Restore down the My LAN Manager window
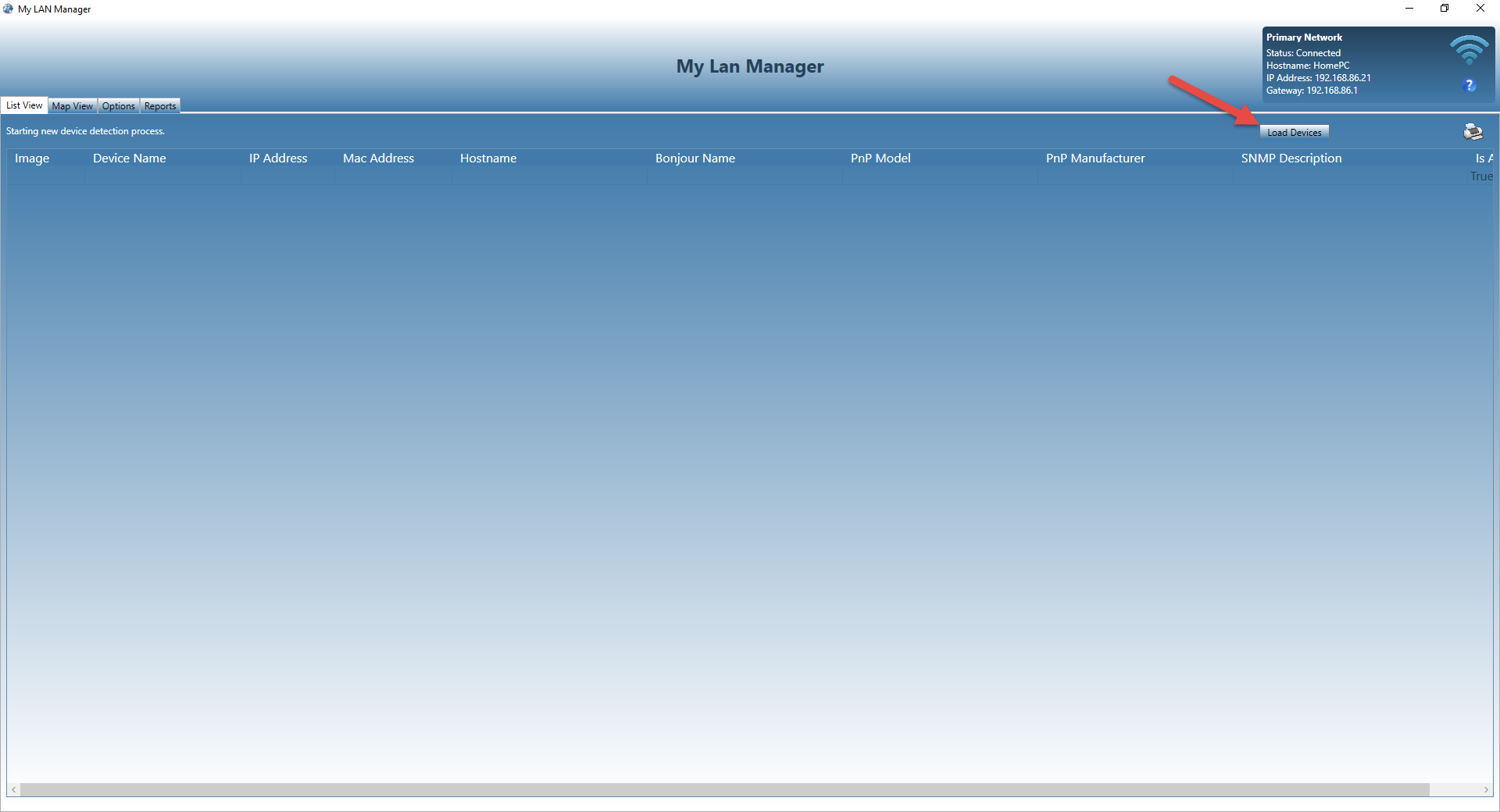 point(1445,9)
